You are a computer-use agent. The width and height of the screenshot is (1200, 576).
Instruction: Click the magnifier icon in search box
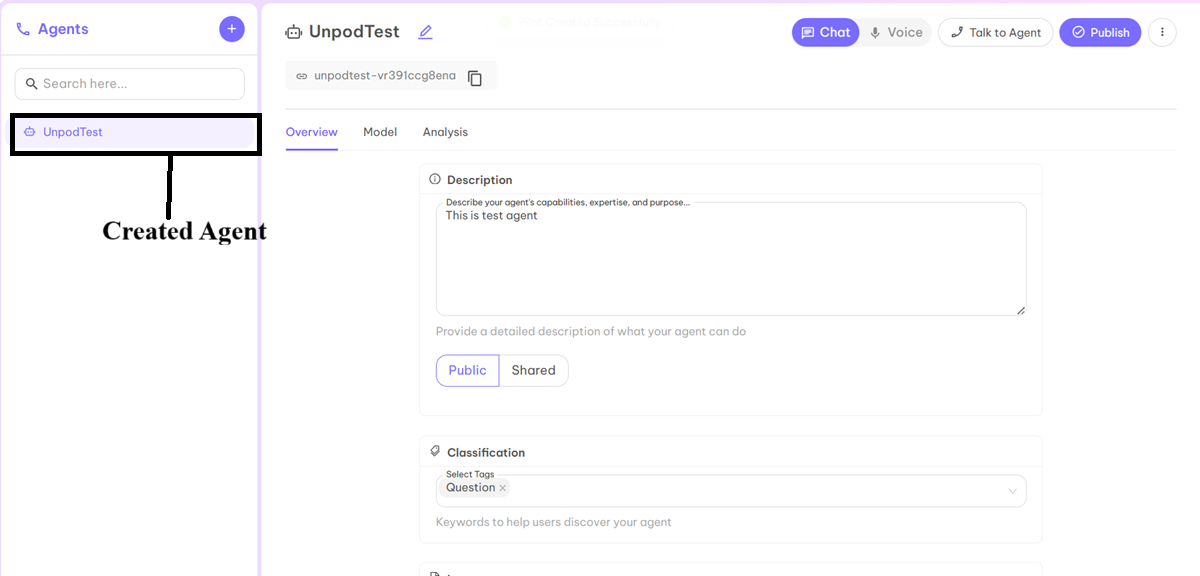[x=32, y=84]
